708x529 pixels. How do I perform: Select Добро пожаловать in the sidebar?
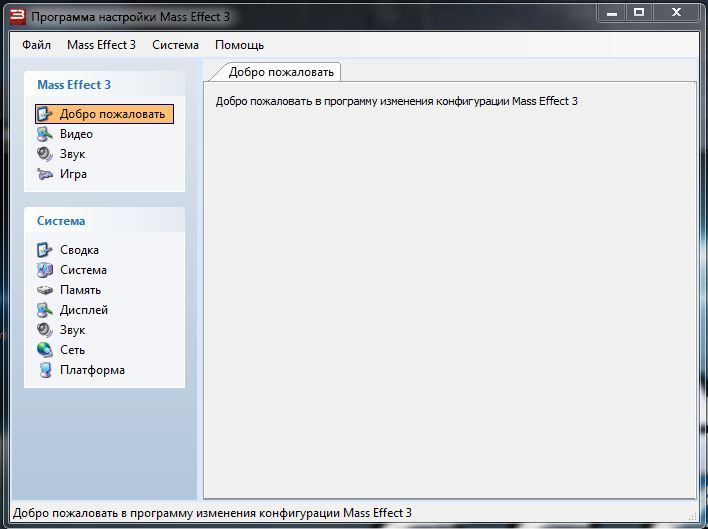[x=104, y=114]
